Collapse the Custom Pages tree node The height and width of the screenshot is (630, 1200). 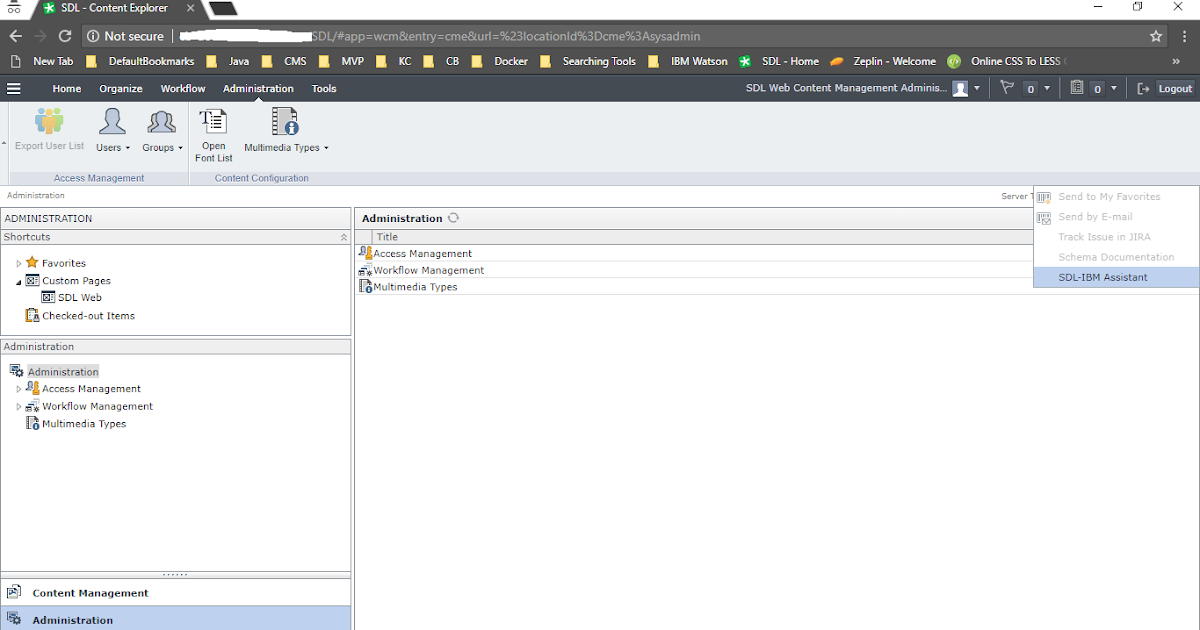point(19,280)
